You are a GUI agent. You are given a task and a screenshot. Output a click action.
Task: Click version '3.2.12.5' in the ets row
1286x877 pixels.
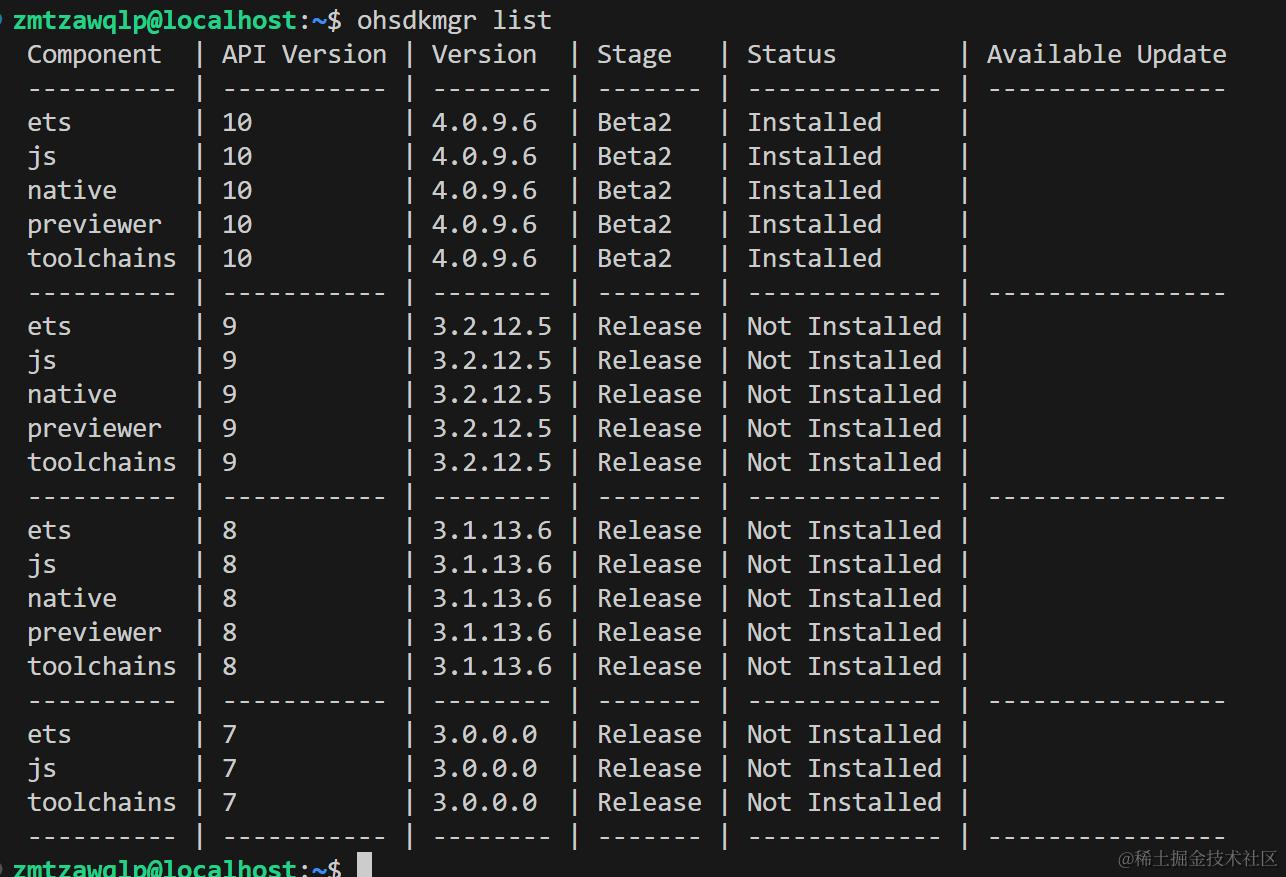[492, 327]
